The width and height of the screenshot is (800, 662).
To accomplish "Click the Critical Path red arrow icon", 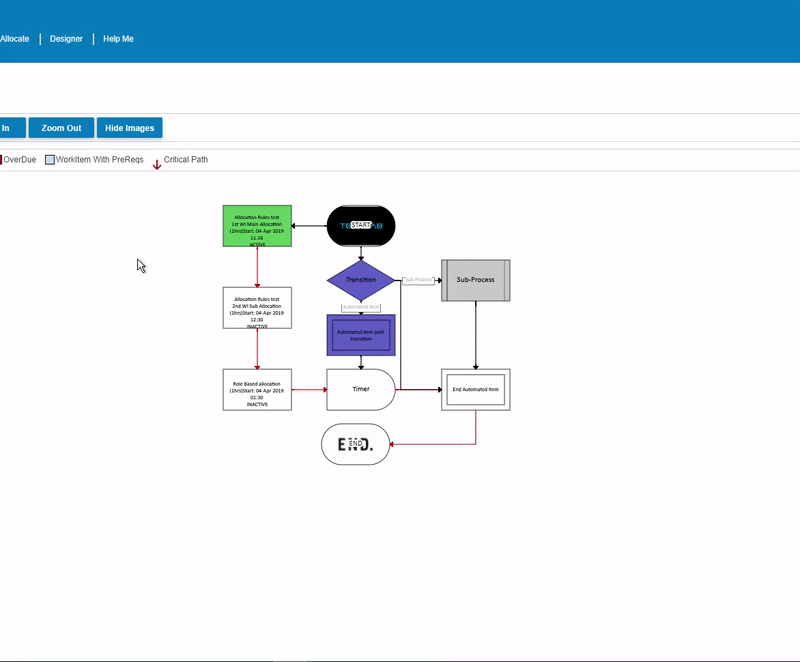I will (x=157, y=164).
